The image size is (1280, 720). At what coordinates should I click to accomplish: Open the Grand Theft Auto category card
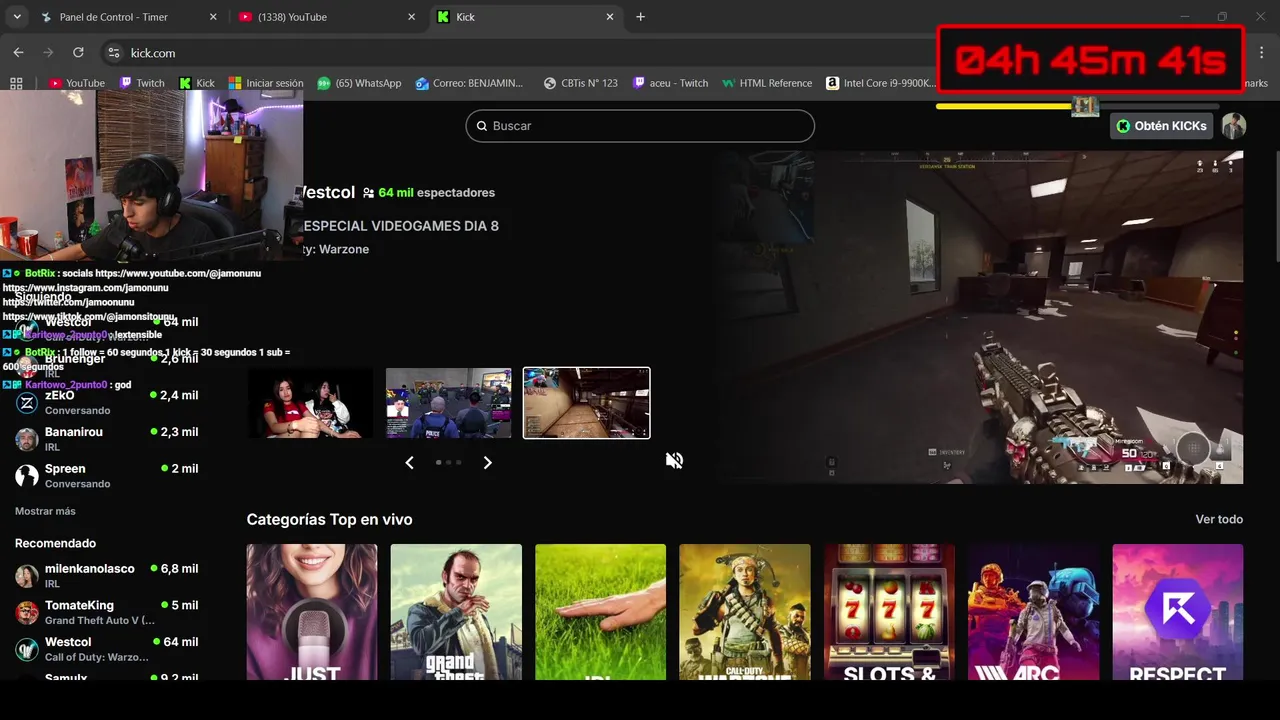tap(456, 612)
